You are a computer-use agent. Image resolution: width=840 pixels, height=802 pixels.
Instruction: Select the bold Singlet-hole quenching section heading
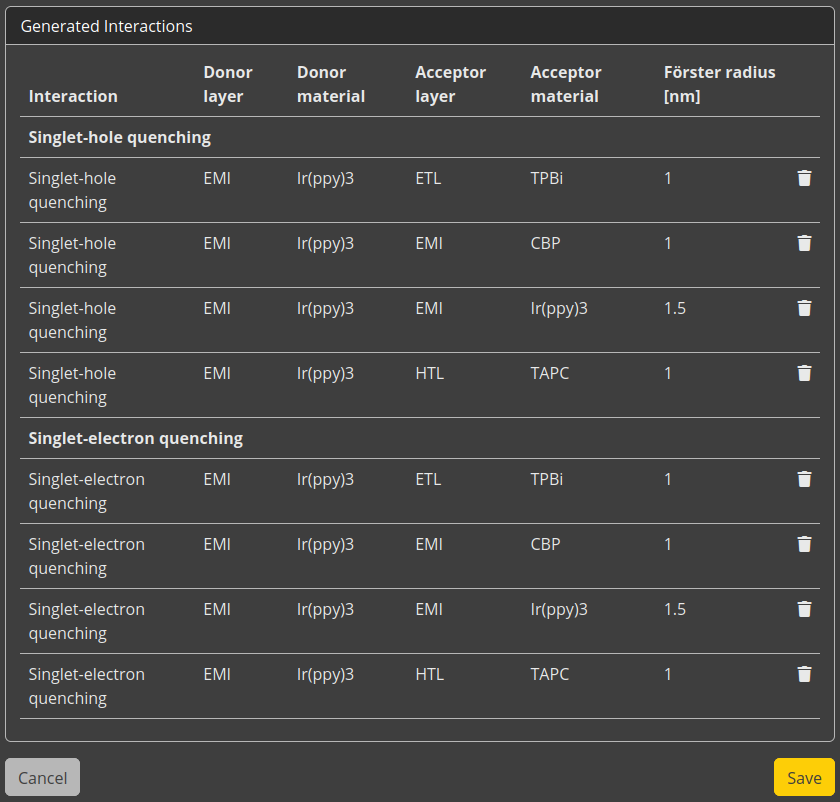pyautogui.click(x=119, y=138)
